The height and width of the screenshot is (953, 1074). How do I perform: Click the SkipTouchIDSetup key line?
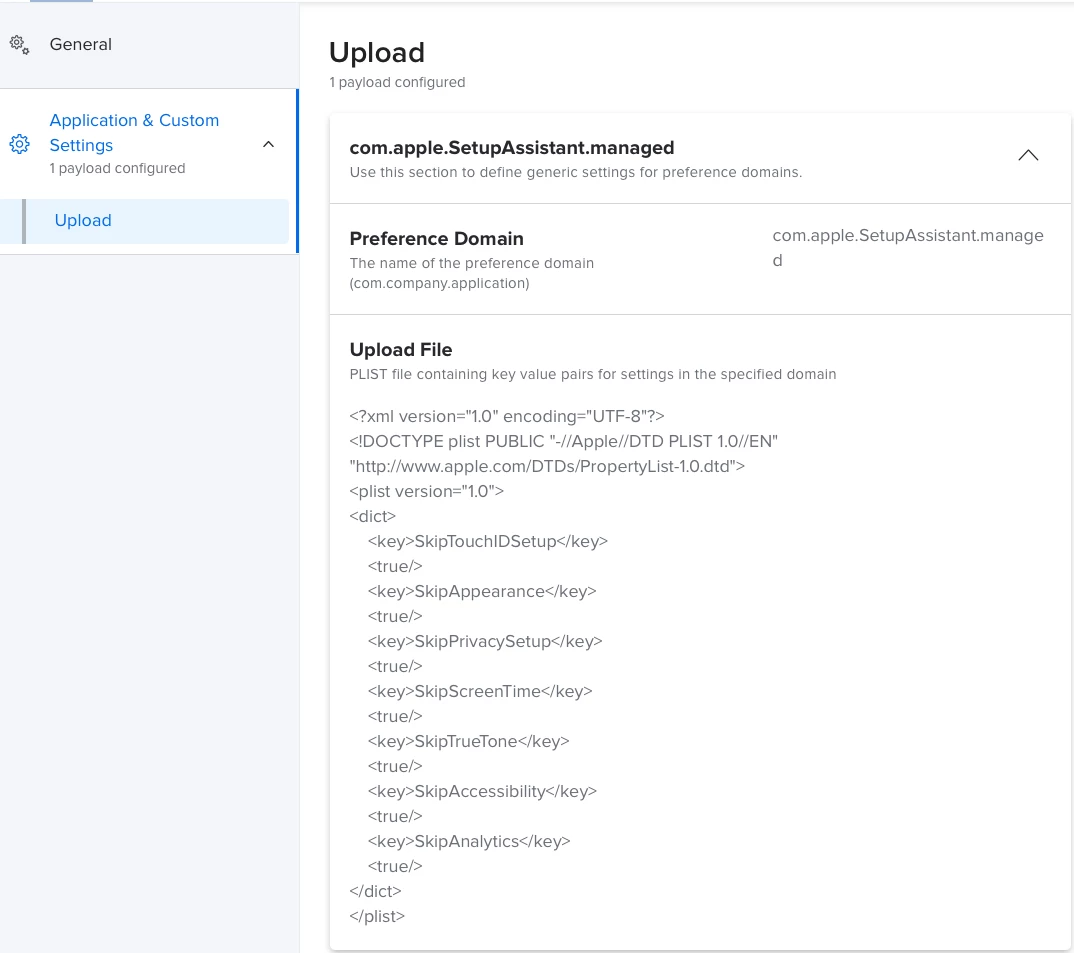[x=488, y=541]
